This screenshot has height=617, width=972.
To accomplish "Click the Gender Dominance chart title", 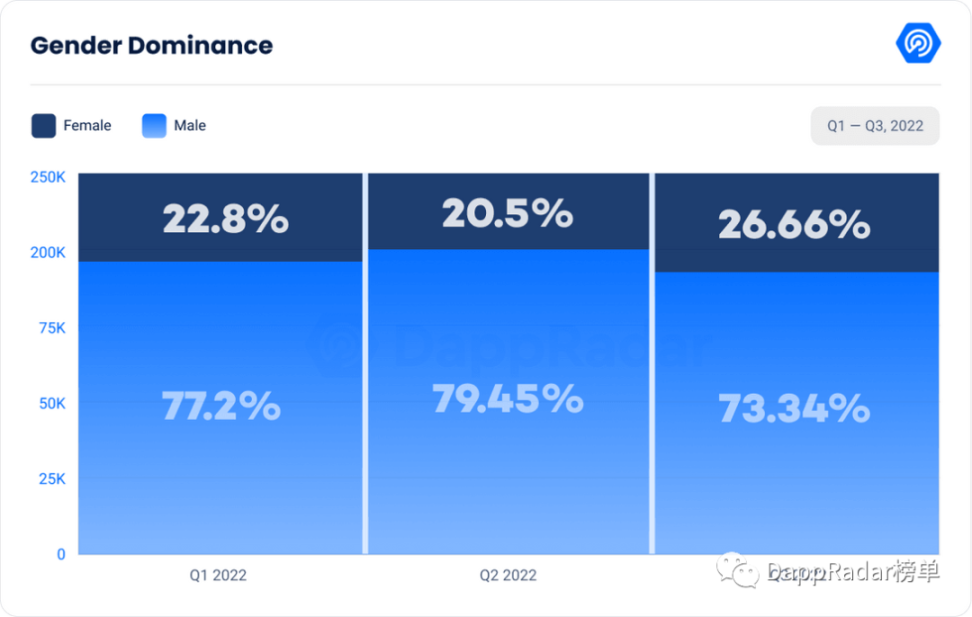I will (x=151, y=45).
